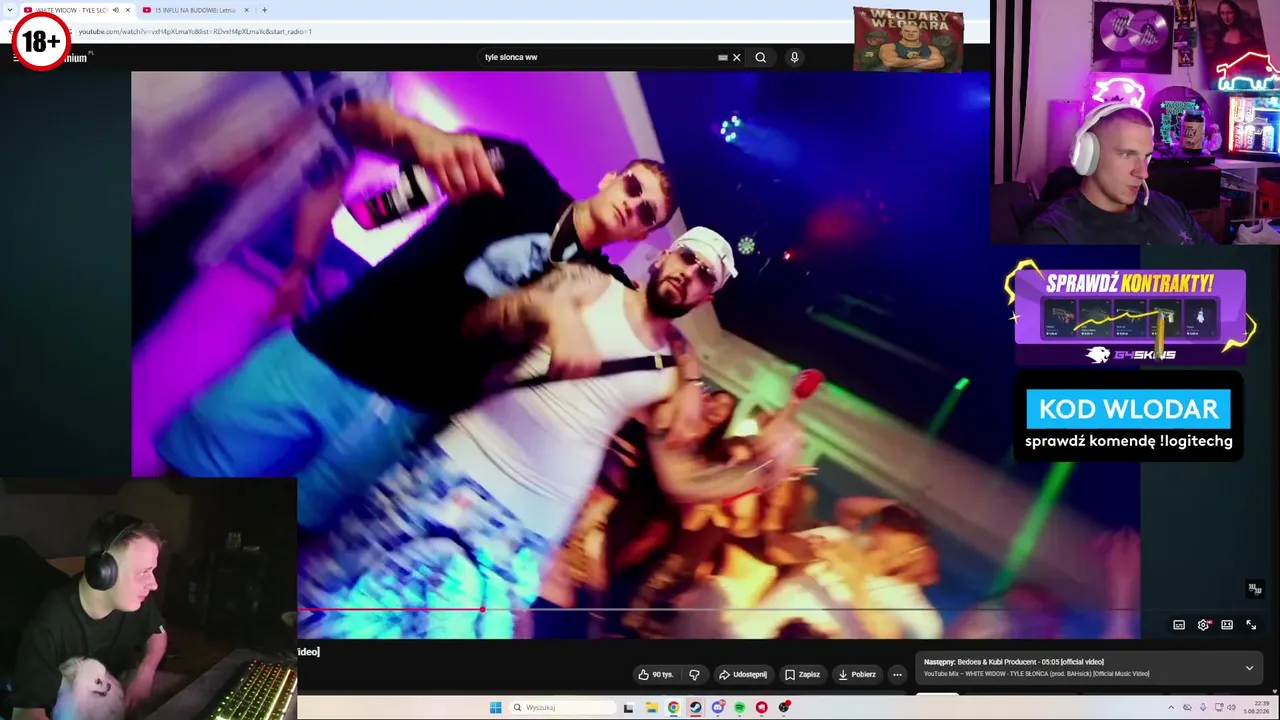The width and height of the screenshot is (1280, 720).
Task: Click the Wyszukaj taskbar search box
Action: pyautogui.click(x=562, y=707)
